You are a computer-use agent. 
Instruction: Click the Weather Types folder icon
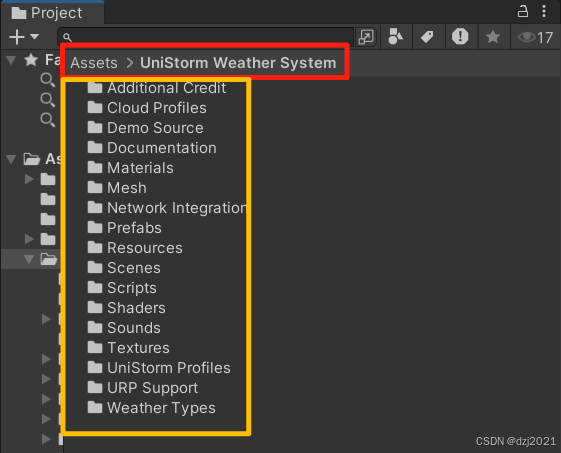pyautogui.click(x=95, y=407)
